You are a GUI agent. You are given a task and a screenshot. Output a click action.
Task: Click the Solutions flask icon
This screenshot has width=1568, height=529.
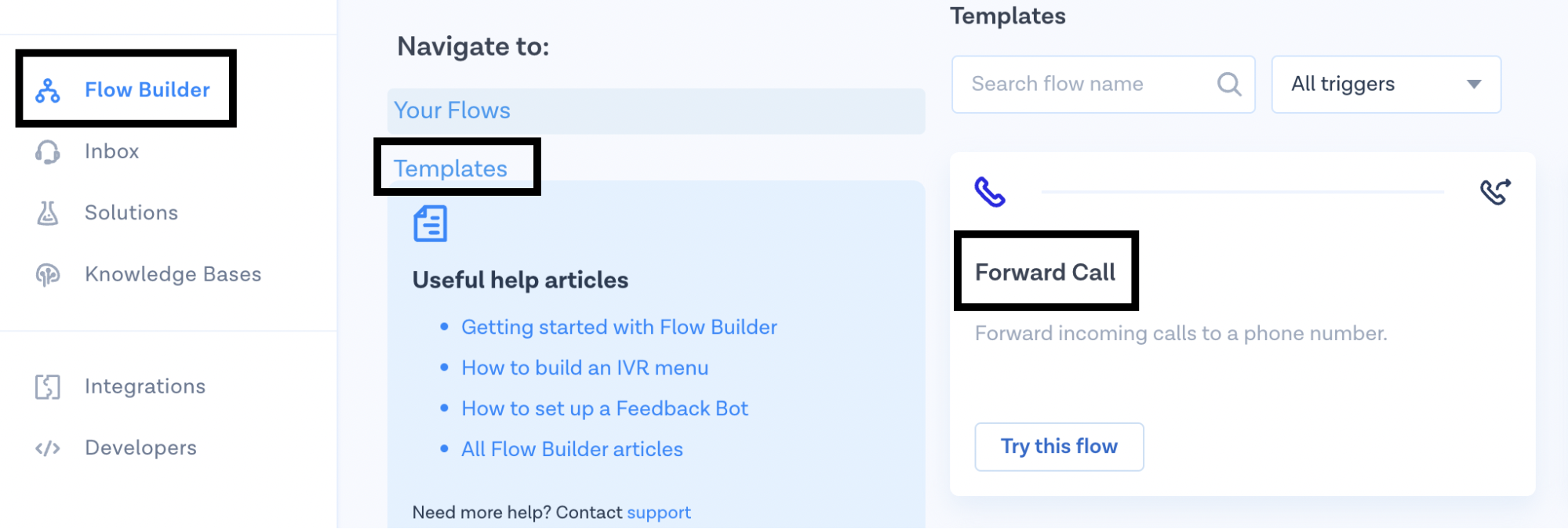coord(48,213)
